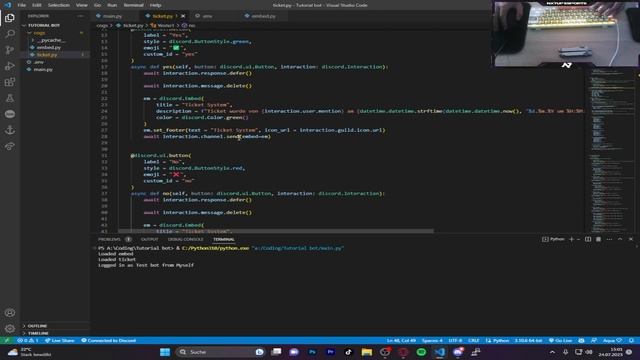Open the Source Control view
The width and height of the screenshot is (640, 360).
coord(10,50)
